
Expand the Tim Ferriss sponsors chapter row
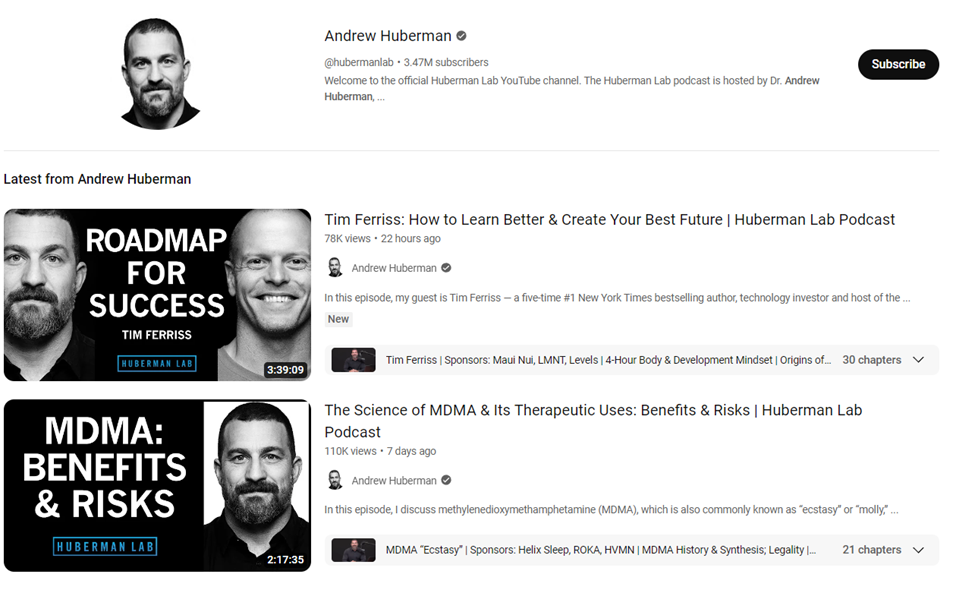pyautogui.click(x=631, y=360)
